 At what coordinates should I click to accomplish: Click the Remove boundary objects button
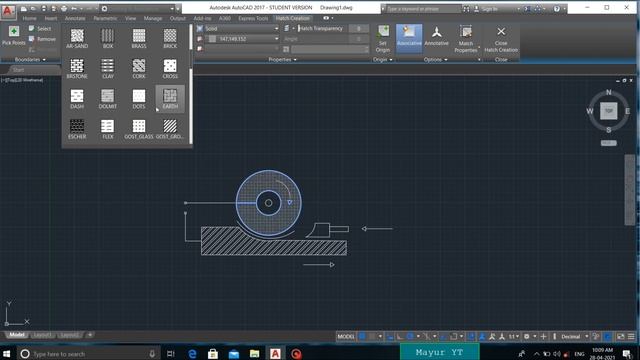42,39
